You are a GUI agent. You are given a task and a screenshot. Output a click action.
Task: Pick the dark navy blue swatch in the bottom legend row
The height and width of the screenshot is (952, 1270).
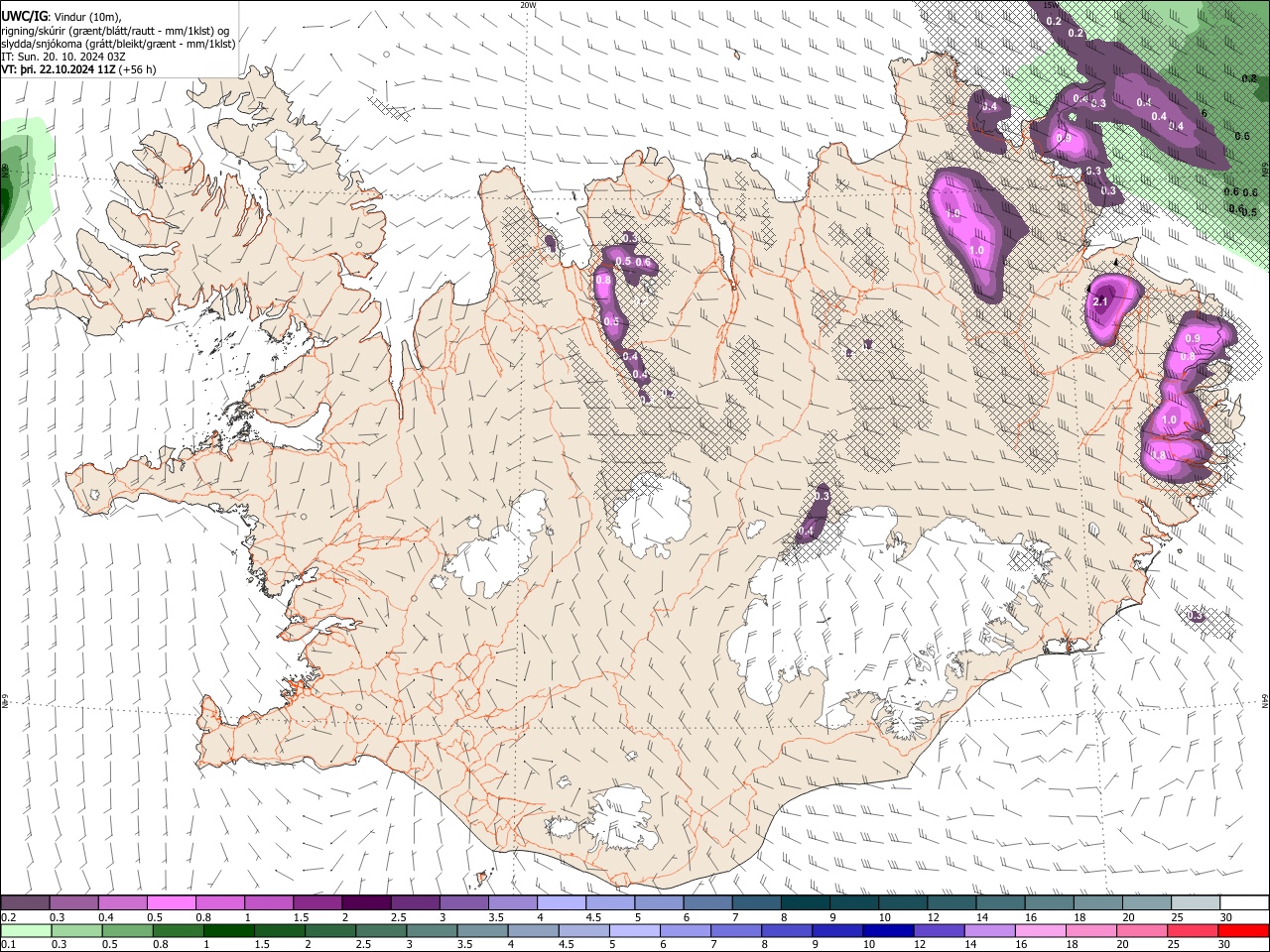click(887, 930)
